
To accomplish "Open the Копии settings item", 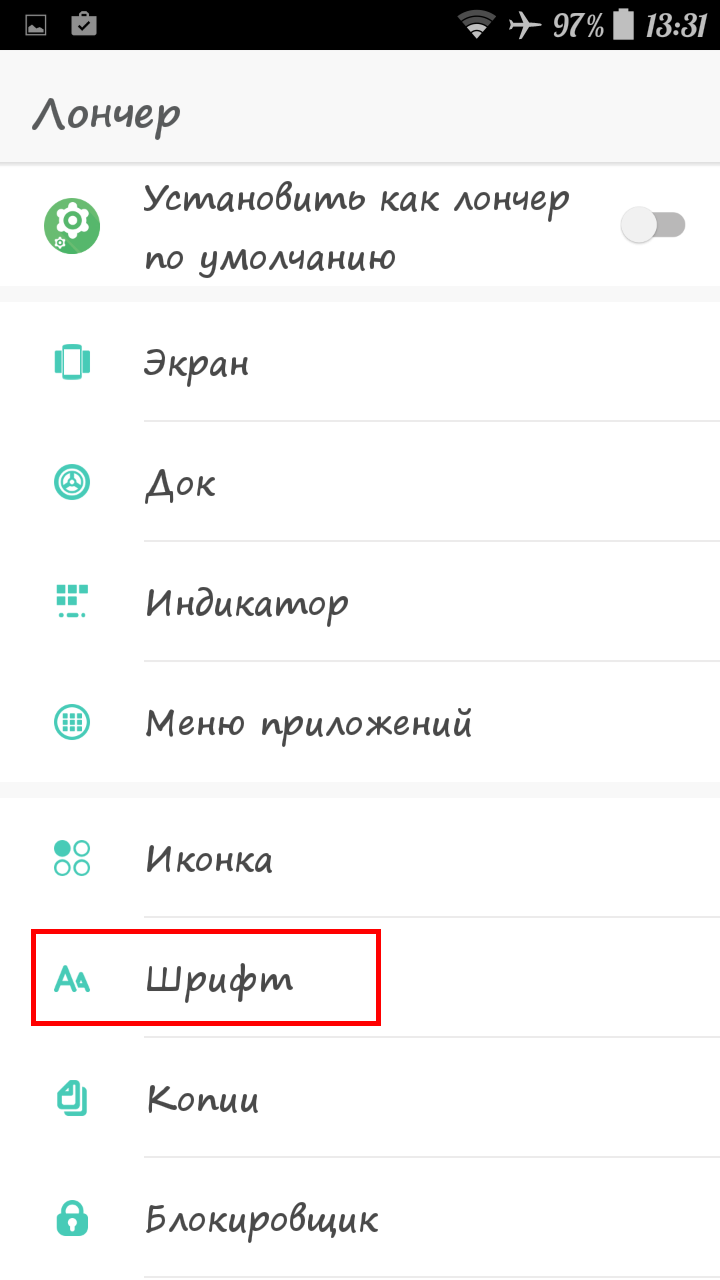I will pos(360,1098).
